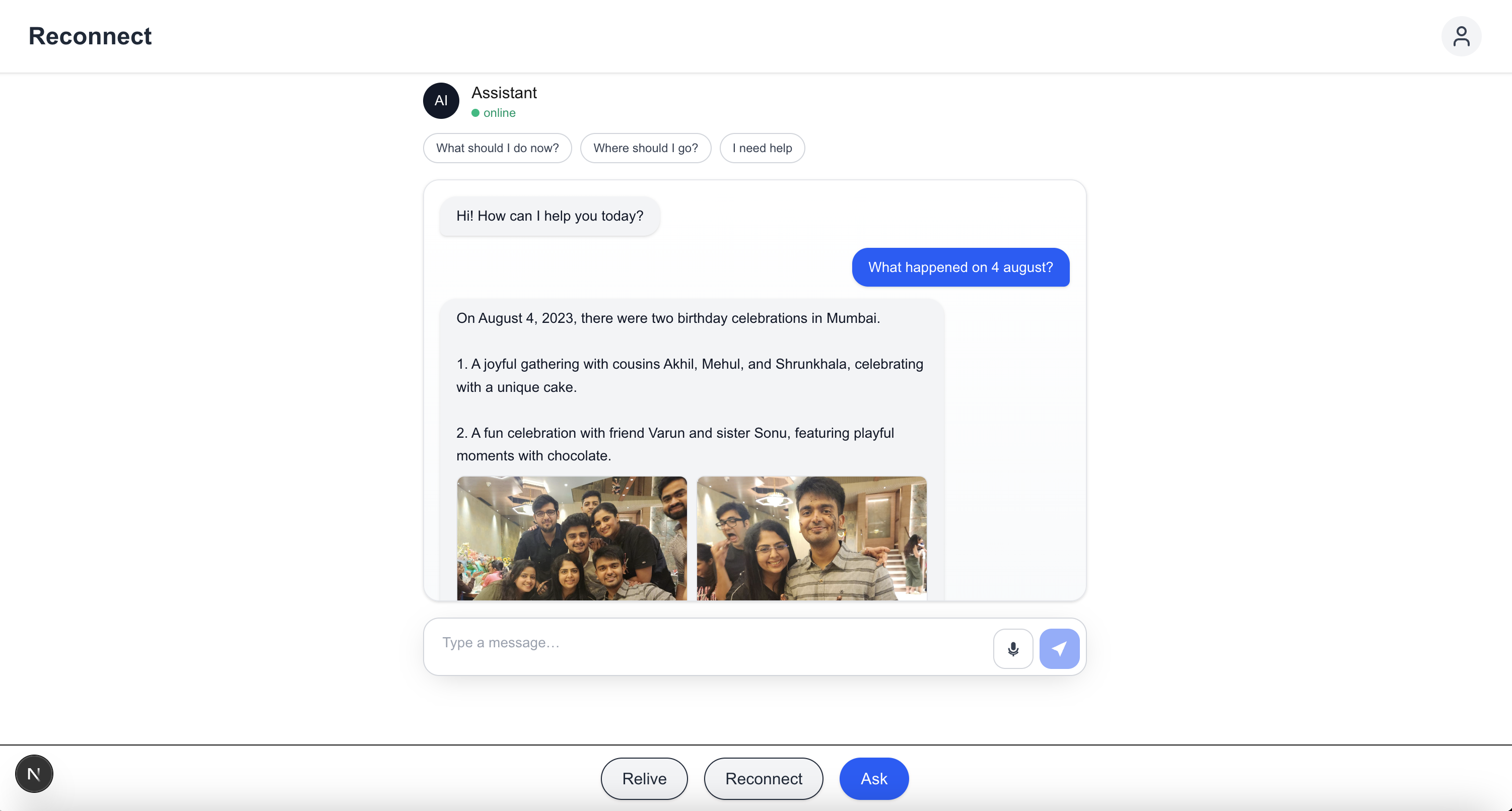Viewport: 1512px width, 811px height.
Task: Select the Ask tab
Action: coord(873,778)
